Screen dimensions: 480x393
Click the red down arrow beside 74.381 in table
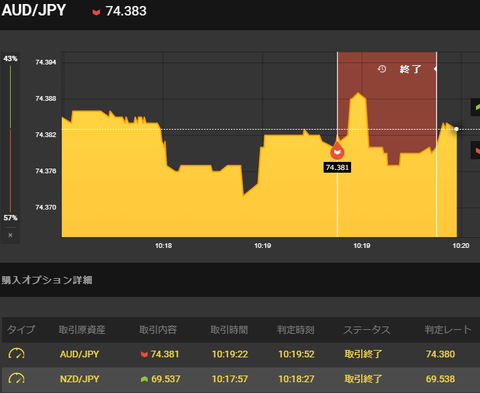[x=144, y=354]
